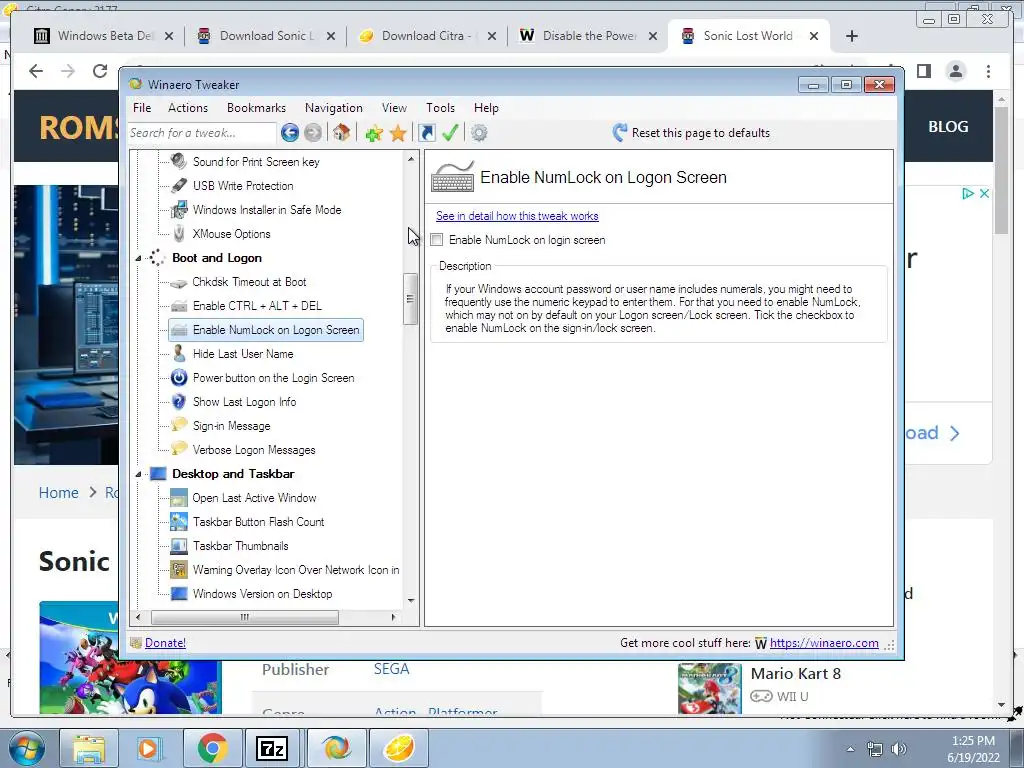
Task: Click the Home breadcrumb link in browser
Action: [x=58, y=492]
